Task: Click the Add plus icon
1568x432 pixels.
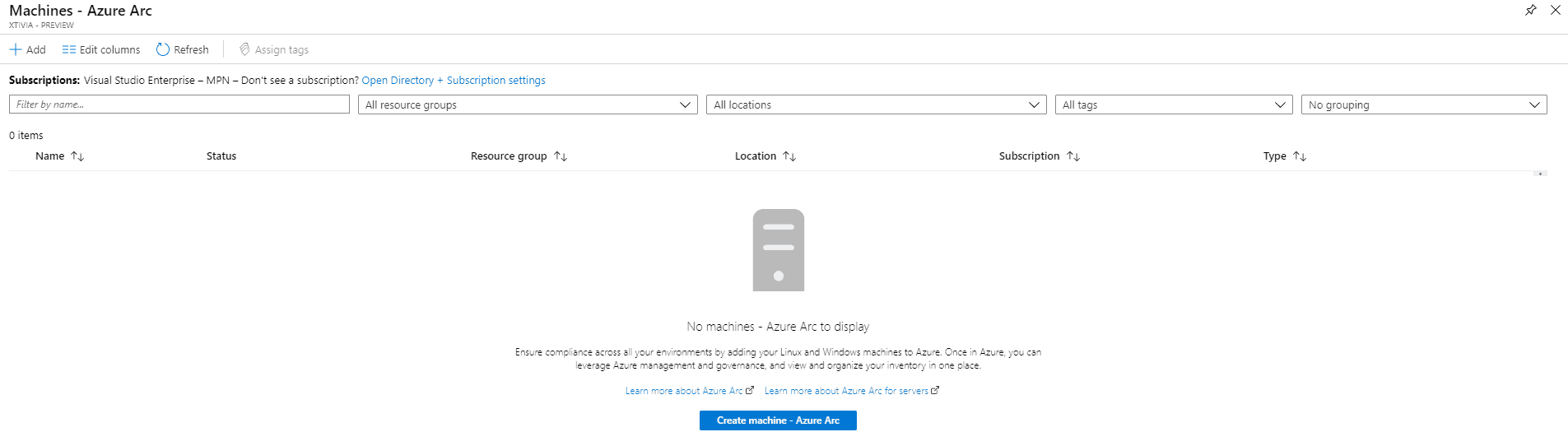Action: pyautogui.click(x=15, y=49)
